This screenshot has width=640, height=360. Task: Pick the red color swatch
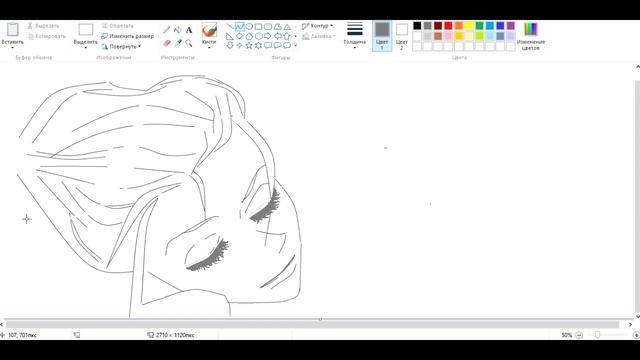[448, 26]
